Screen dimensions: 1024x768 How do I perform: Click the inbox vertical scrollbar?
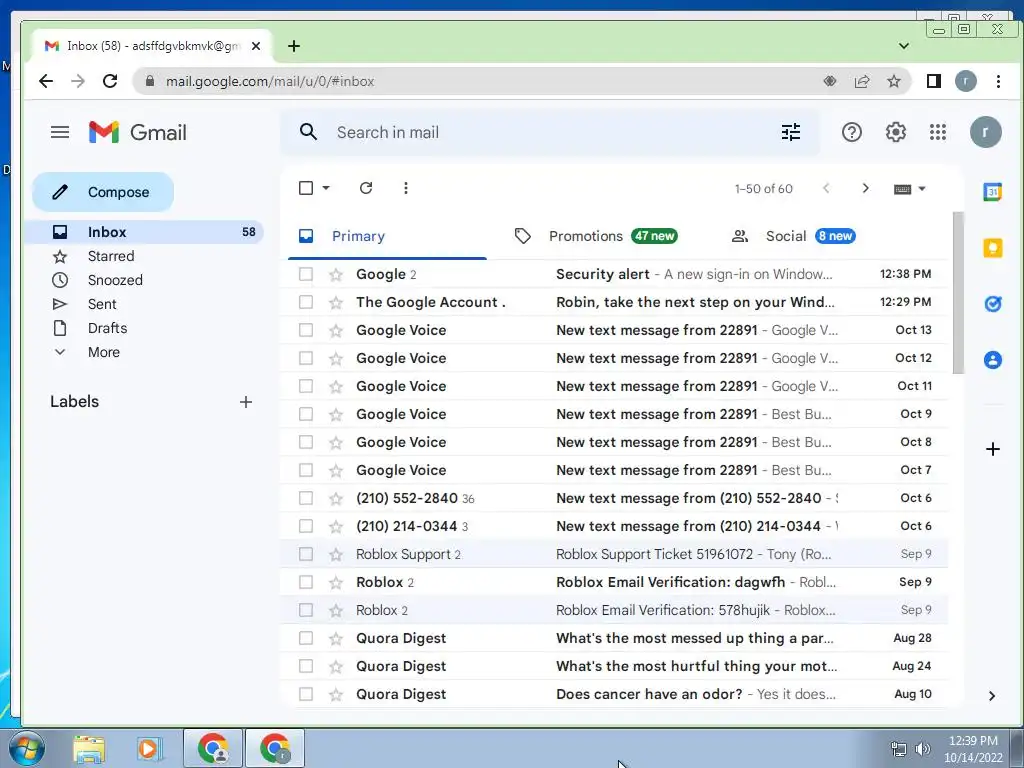point(959,293)
